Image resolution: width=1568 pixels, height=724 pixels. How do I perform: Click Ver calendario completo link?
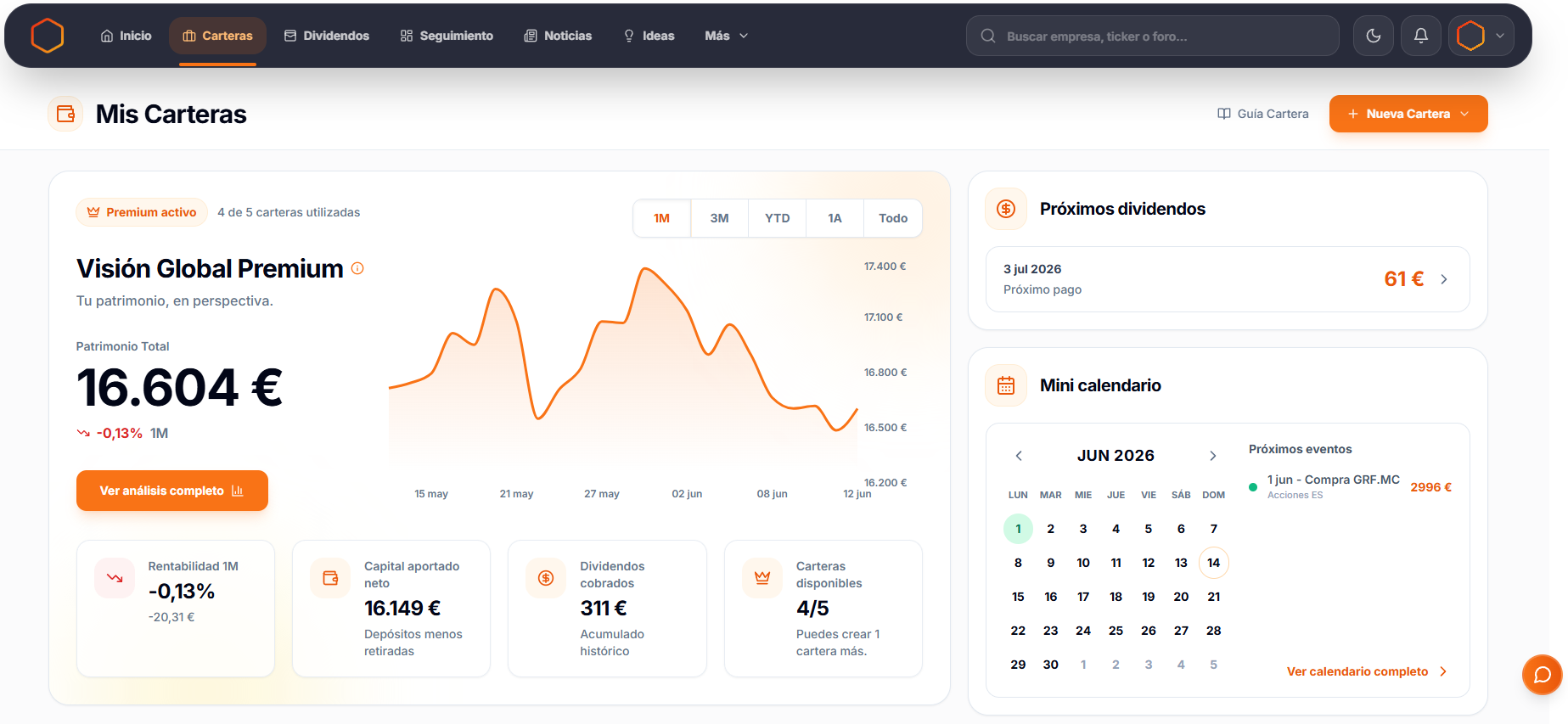click(1367, 671)
